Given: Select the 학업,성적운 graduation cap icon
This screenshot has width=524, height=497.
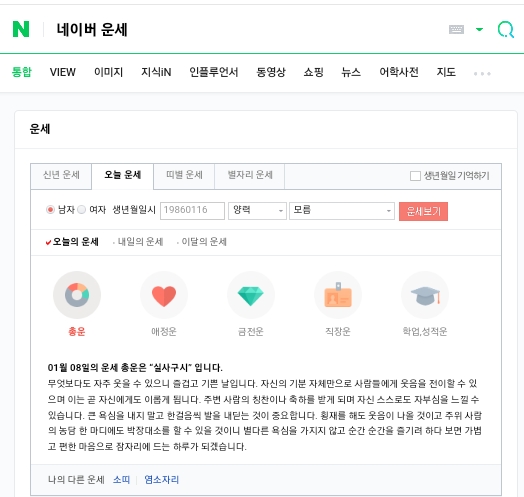Looking at the screenshot, I should [425, 295].
